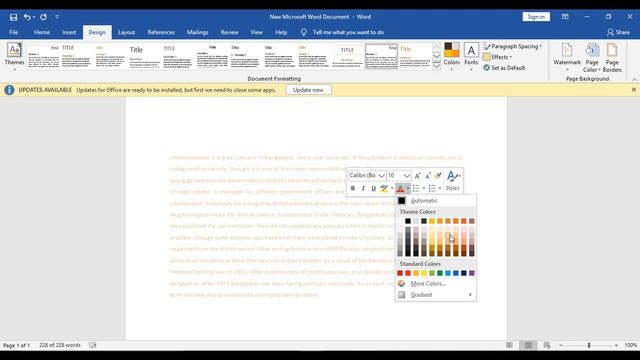Image resolution: width=640 pixels, height=360 pixels.
Task: Click the Save icon in the title bar
Action: click(x=13, y=17)
